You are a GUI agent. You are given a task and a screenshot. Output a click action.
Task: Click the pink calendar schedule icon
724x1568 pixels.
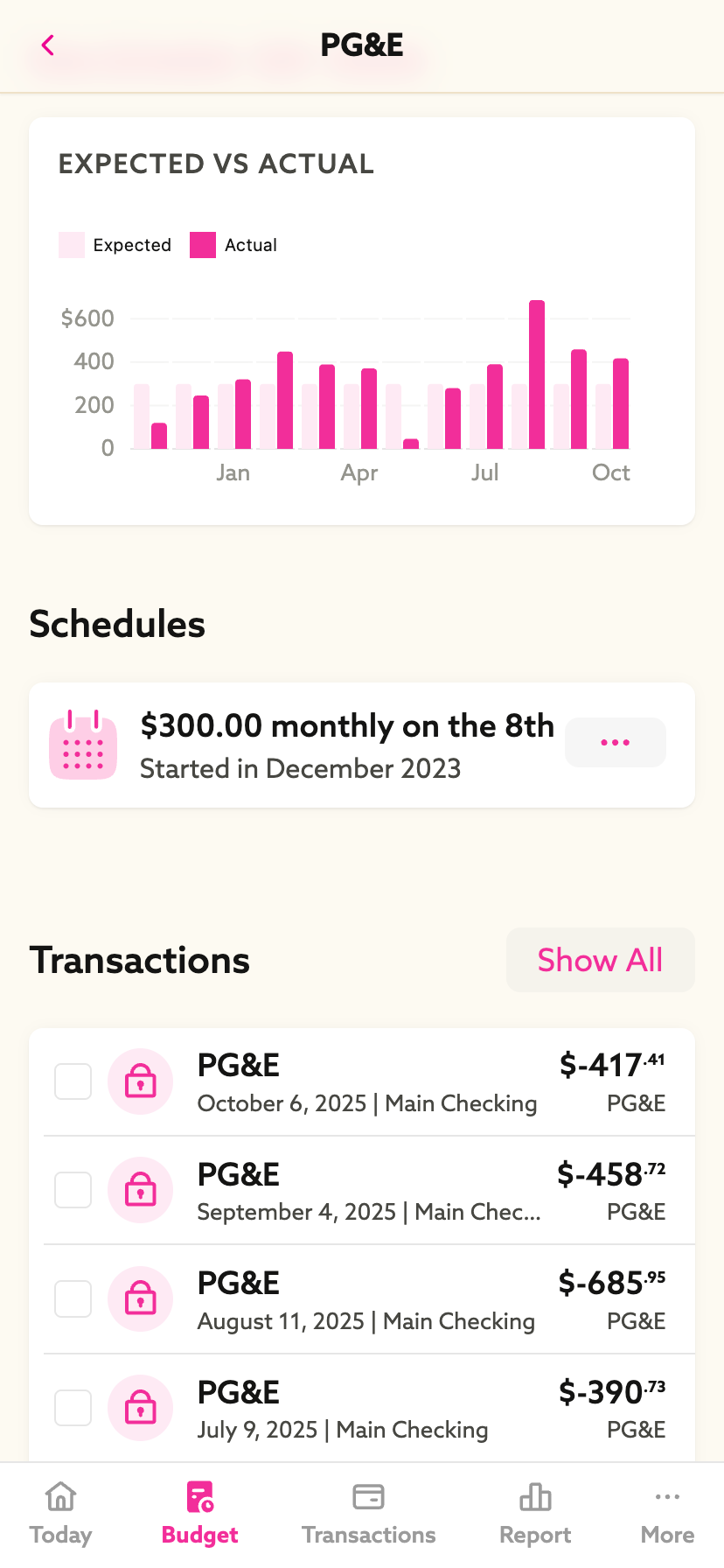pos(83,745)
